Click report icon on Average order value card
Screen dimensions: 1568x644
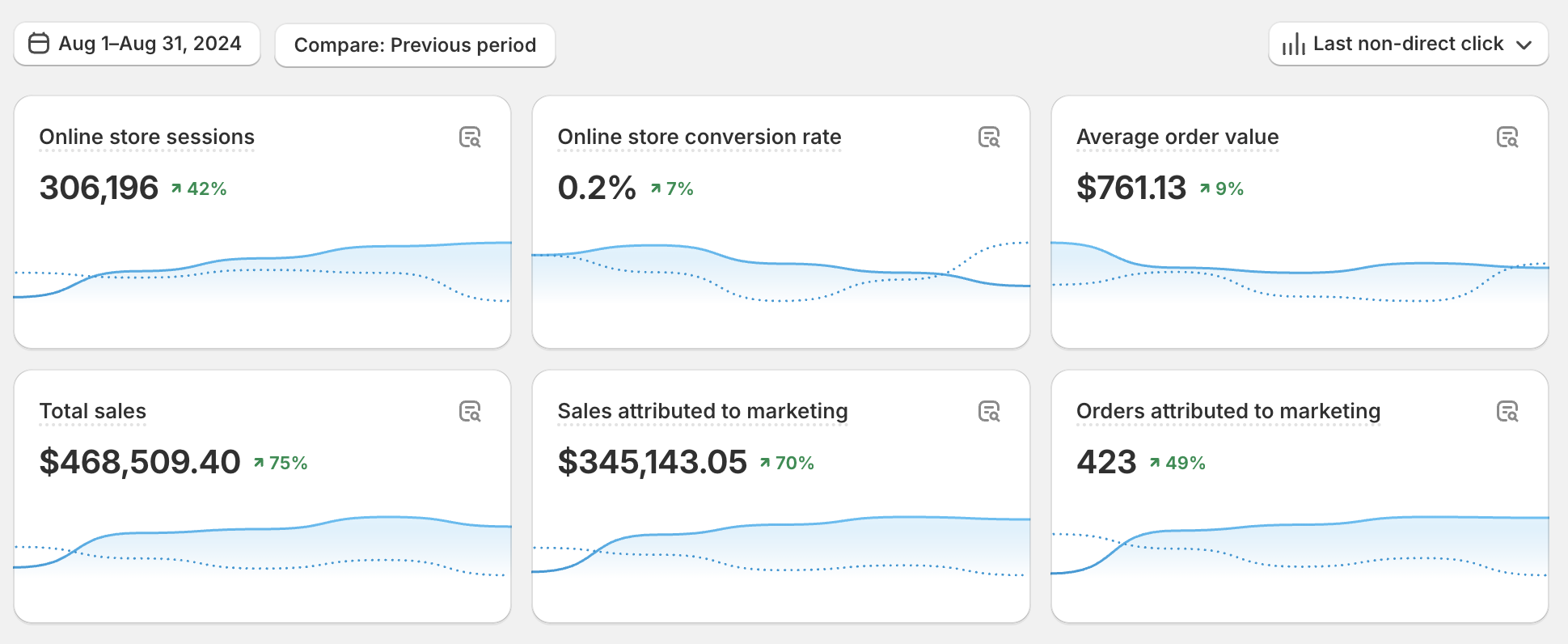point(1507,138)
